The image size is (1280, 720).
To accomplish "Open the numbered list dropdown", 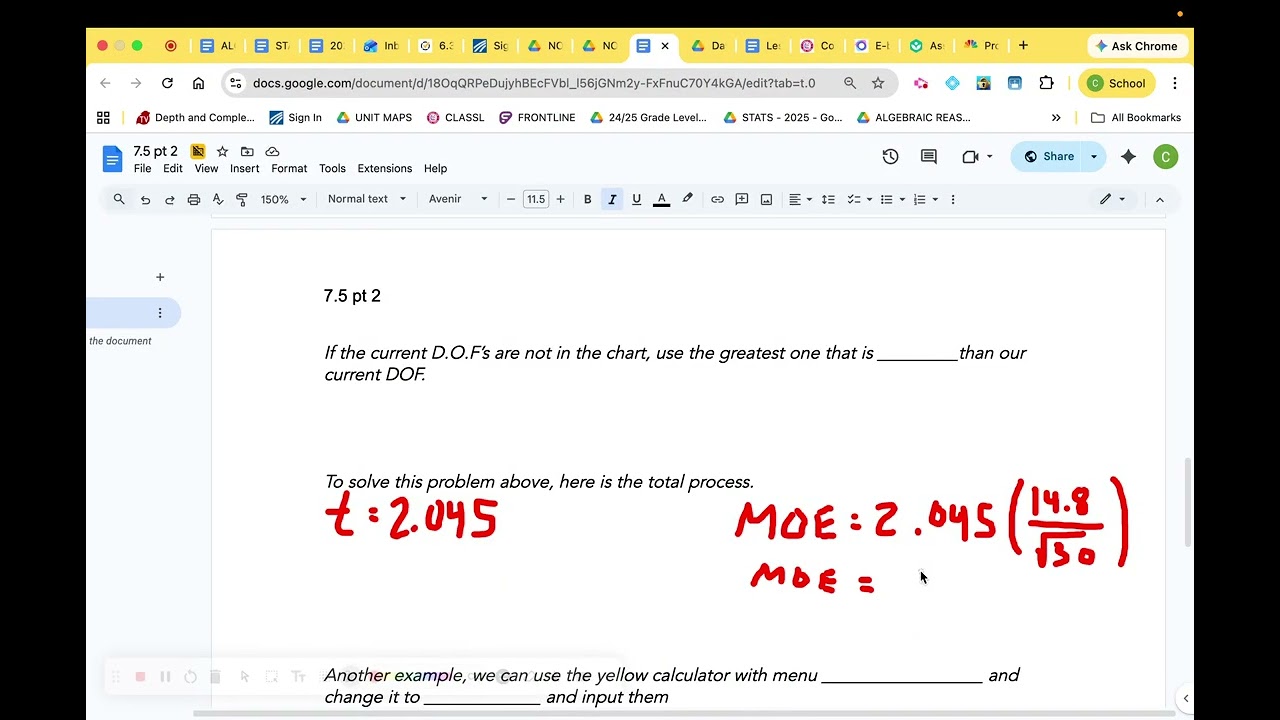I will click(x=926, y=199).
